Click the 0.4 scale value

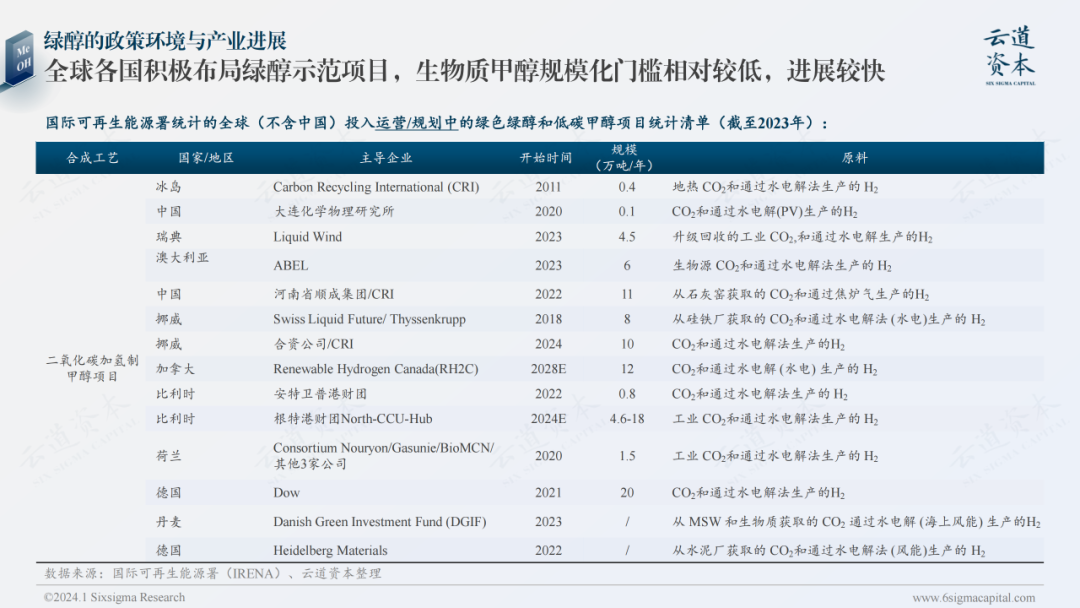[627, 187]
